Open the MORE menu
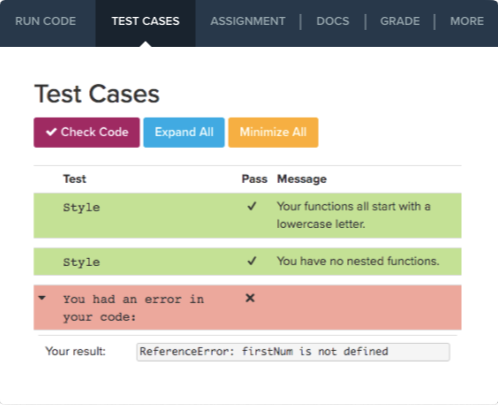Viewport: 498px width, 405px height. tap(467, 21)
